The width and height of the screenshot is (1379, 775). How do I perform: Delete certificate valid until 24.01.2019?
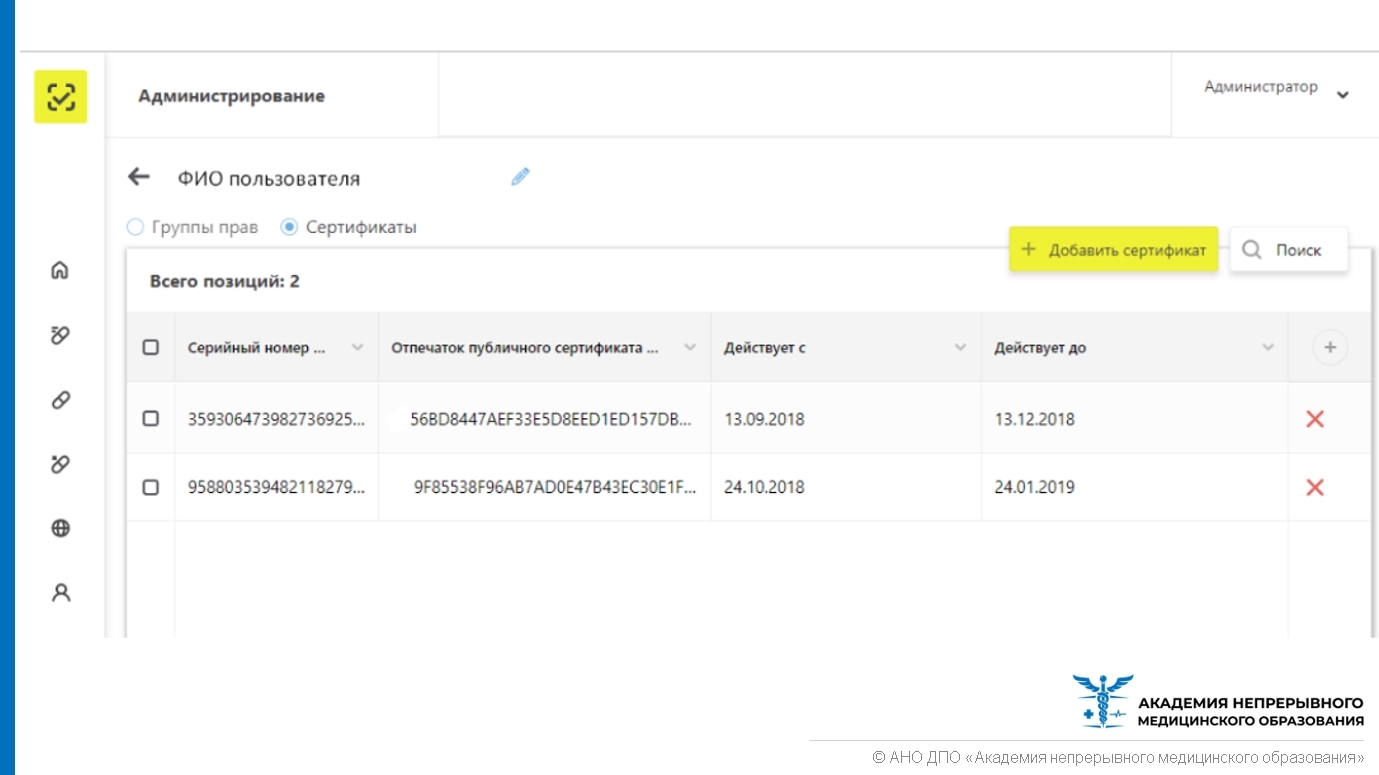pyautogui.click(x=1315, y=487)
